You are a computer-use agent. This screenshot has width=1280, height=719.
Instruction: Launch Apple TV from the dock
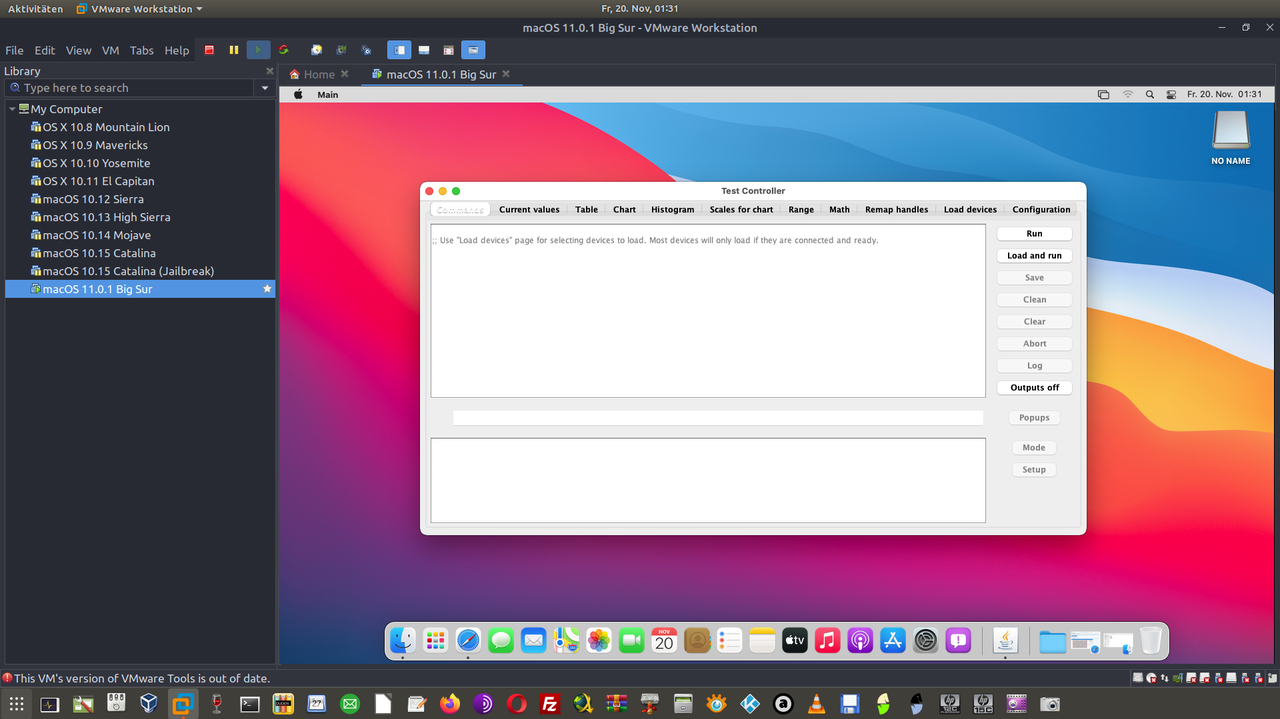pyautogui.click(x=794, y=640)
